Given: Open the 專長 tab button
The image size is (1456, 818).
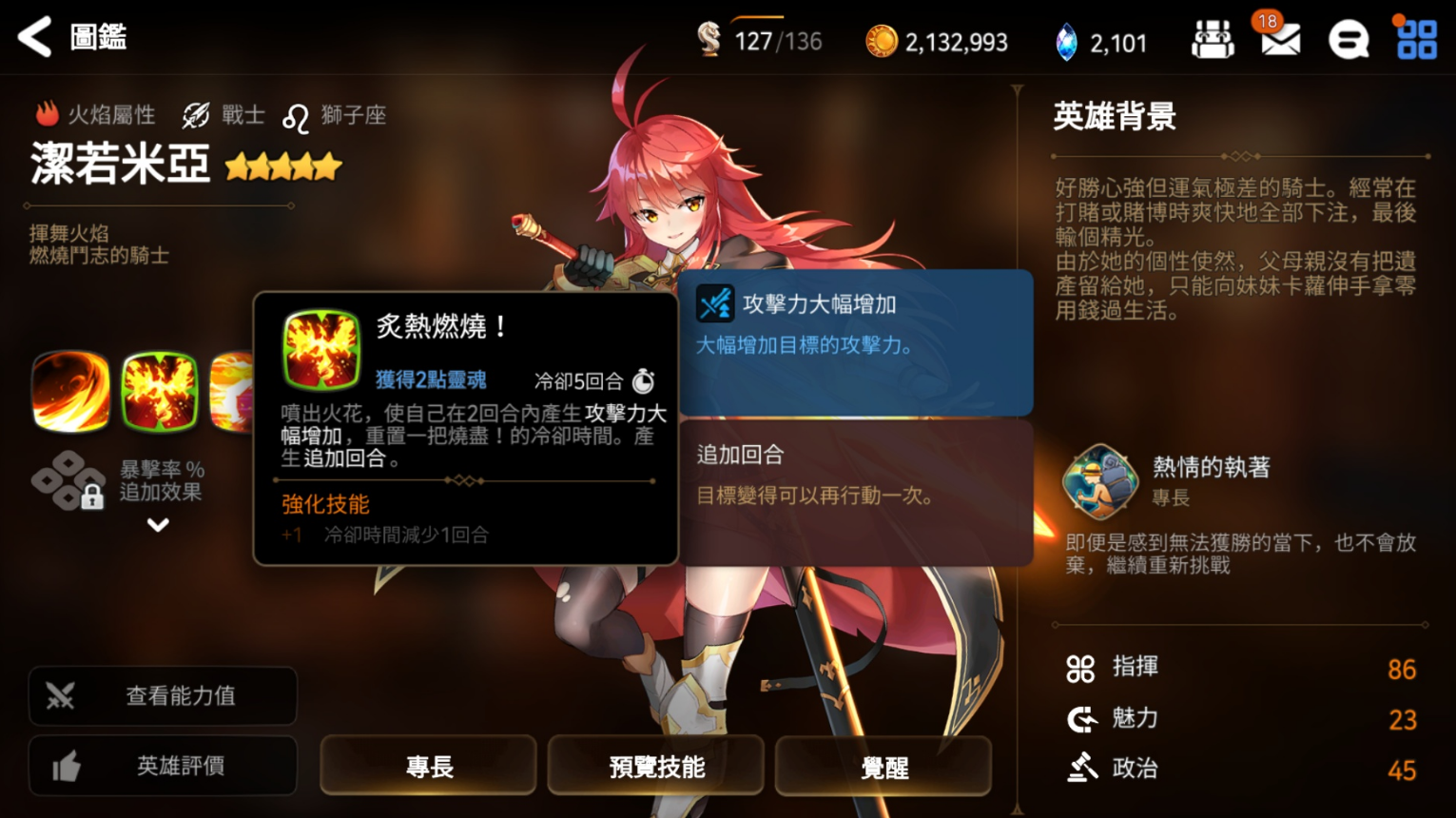Looking at the screenshot, I should (x=429, y=767).
